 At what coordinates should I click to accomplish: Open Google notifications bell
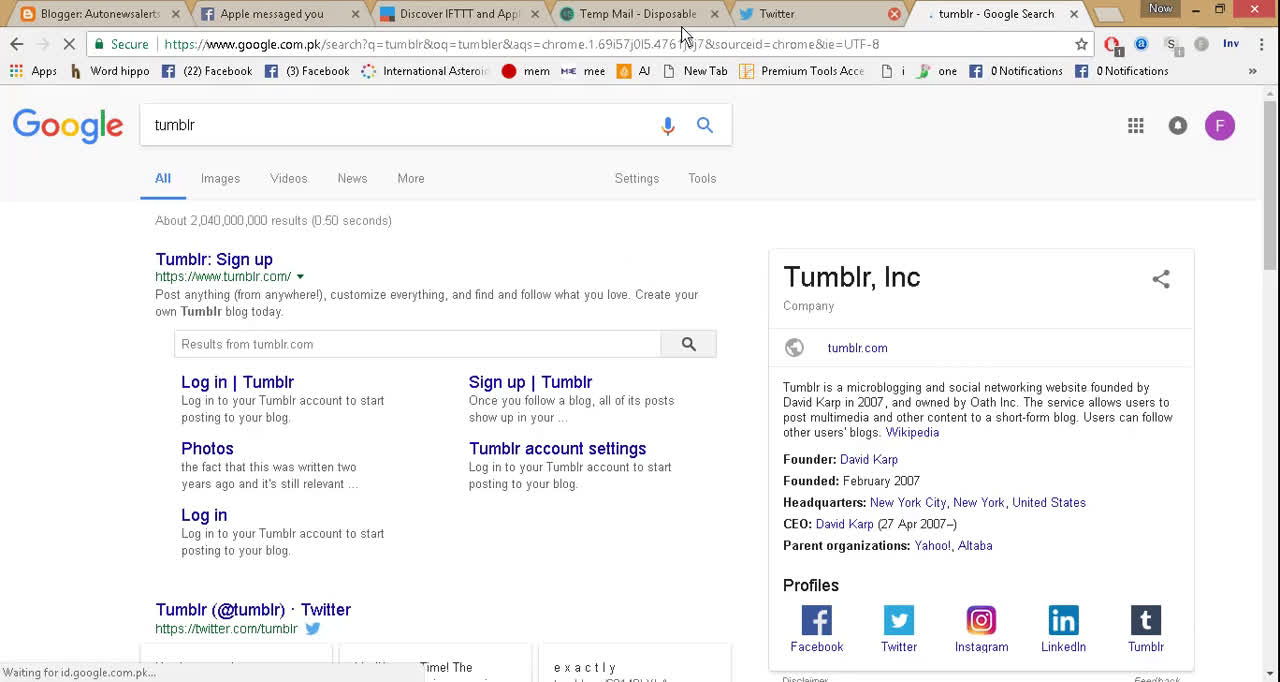tap(1178, 126)
